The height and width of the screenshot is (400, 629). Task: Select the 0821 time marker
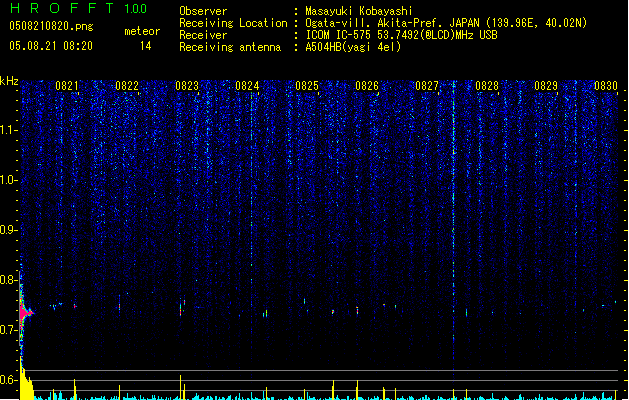click(67, 86)
